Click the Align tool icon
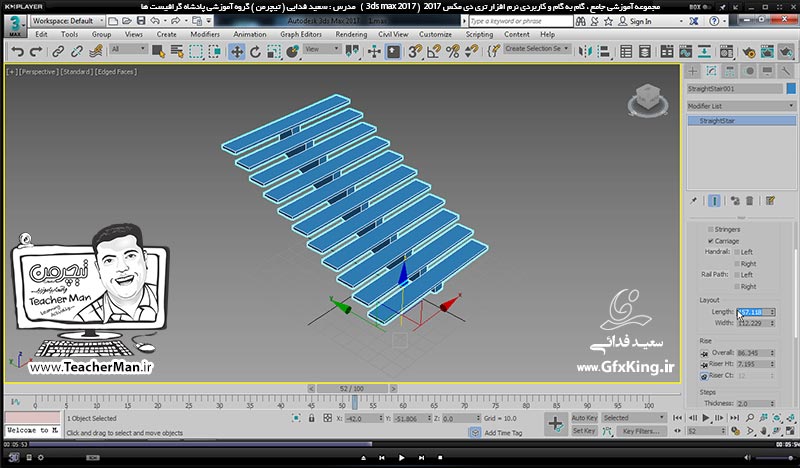 point(604,52)
